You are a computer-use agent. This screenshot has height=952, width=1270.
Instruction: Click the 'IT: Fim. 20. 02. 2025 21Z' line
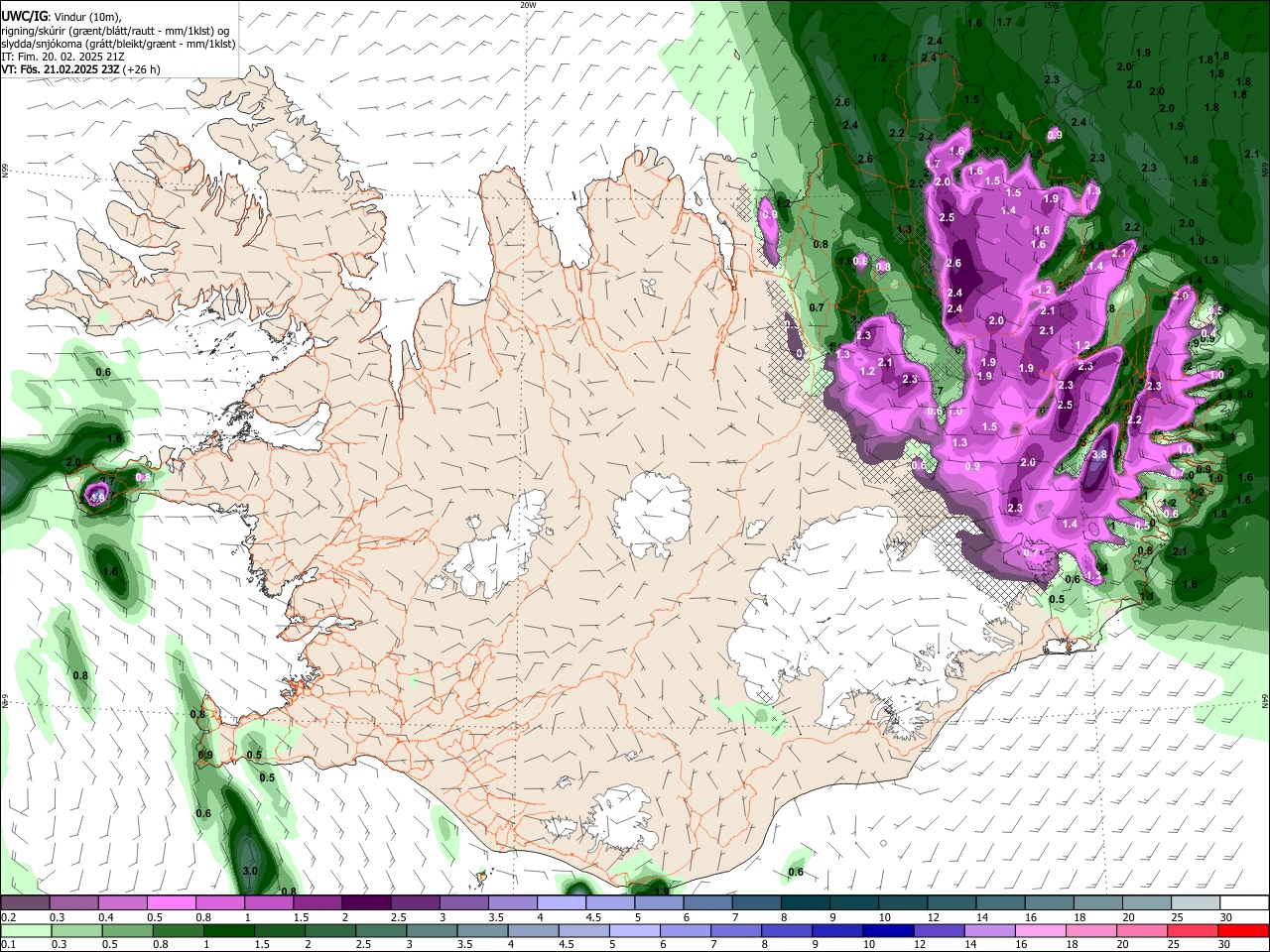click(63, 57)
